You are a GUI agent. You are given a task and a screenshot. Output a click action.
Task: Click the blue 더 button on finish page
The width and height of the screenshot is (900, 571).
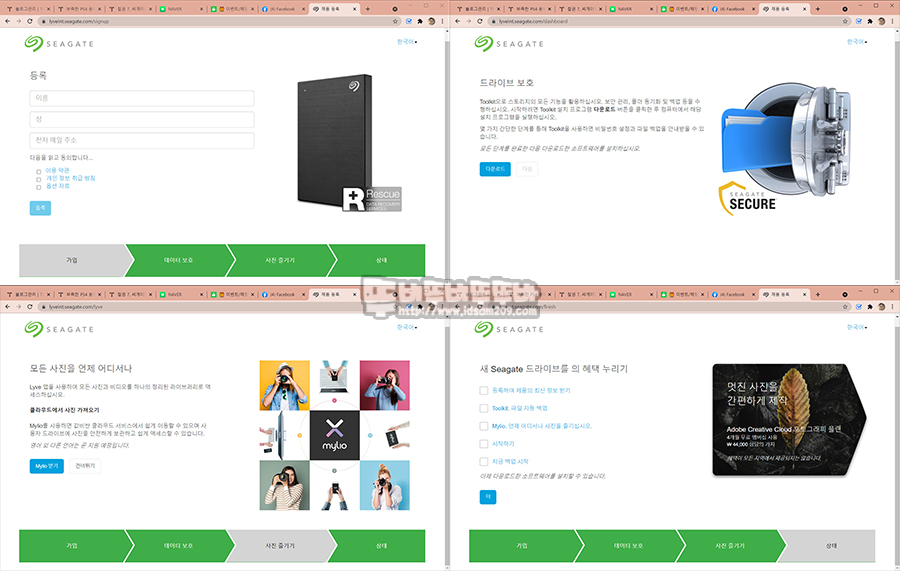click(488, 497)
